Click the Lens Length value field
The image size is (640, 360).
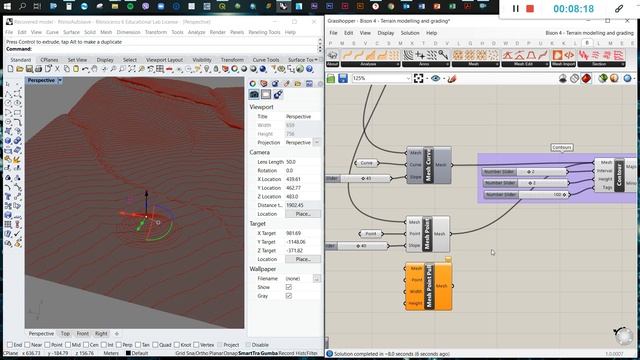pyautogui.click(x=303, y=162)
